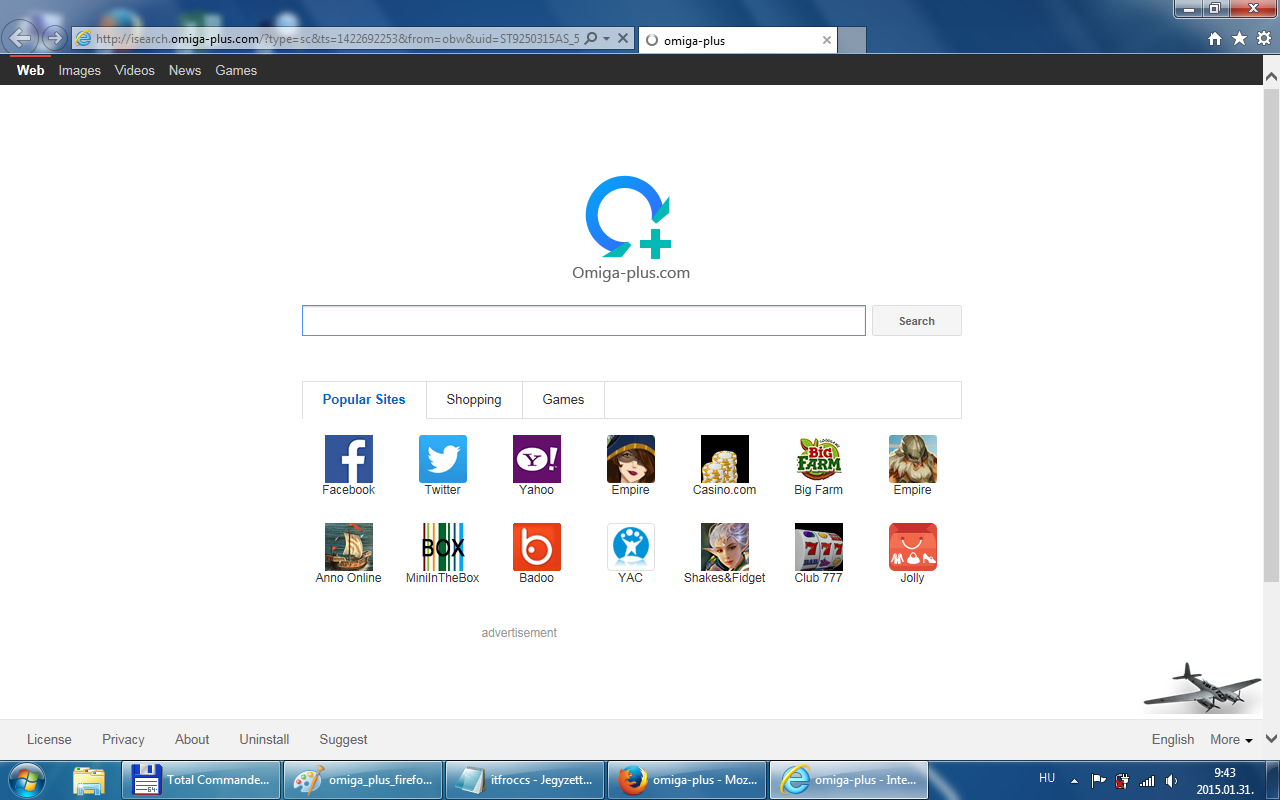This screenshot has width=1280, height=800.
Task: Open the Yahoo site icon
Action: click(536, 459)
